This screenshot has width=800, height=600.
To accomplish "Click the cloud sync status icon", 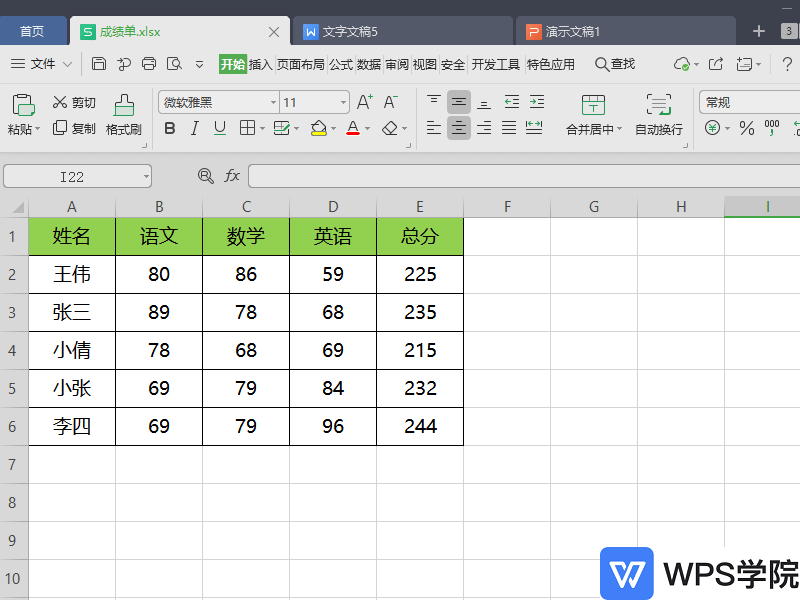I will pyautogui.click(x=682, y=64).
